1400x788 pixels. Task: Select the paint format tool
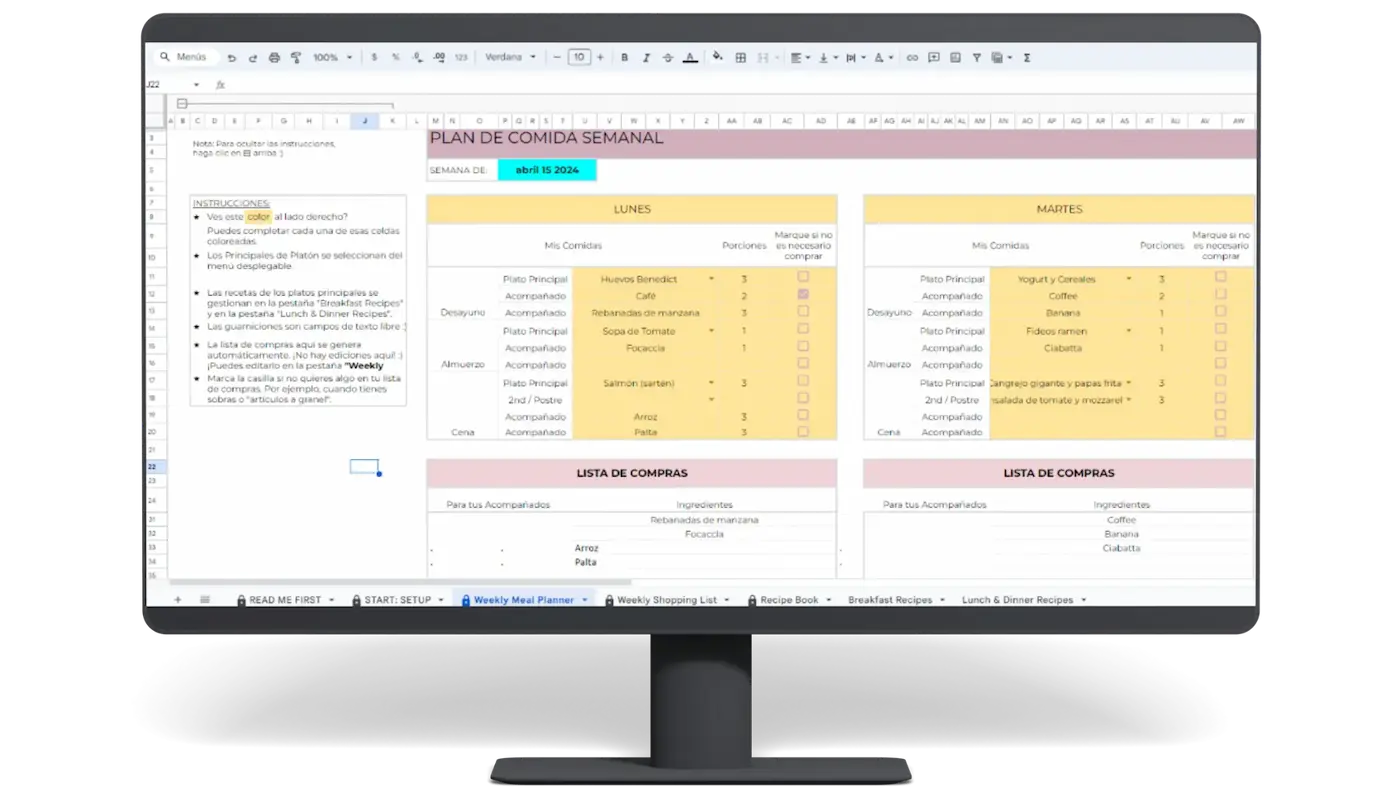296,58
